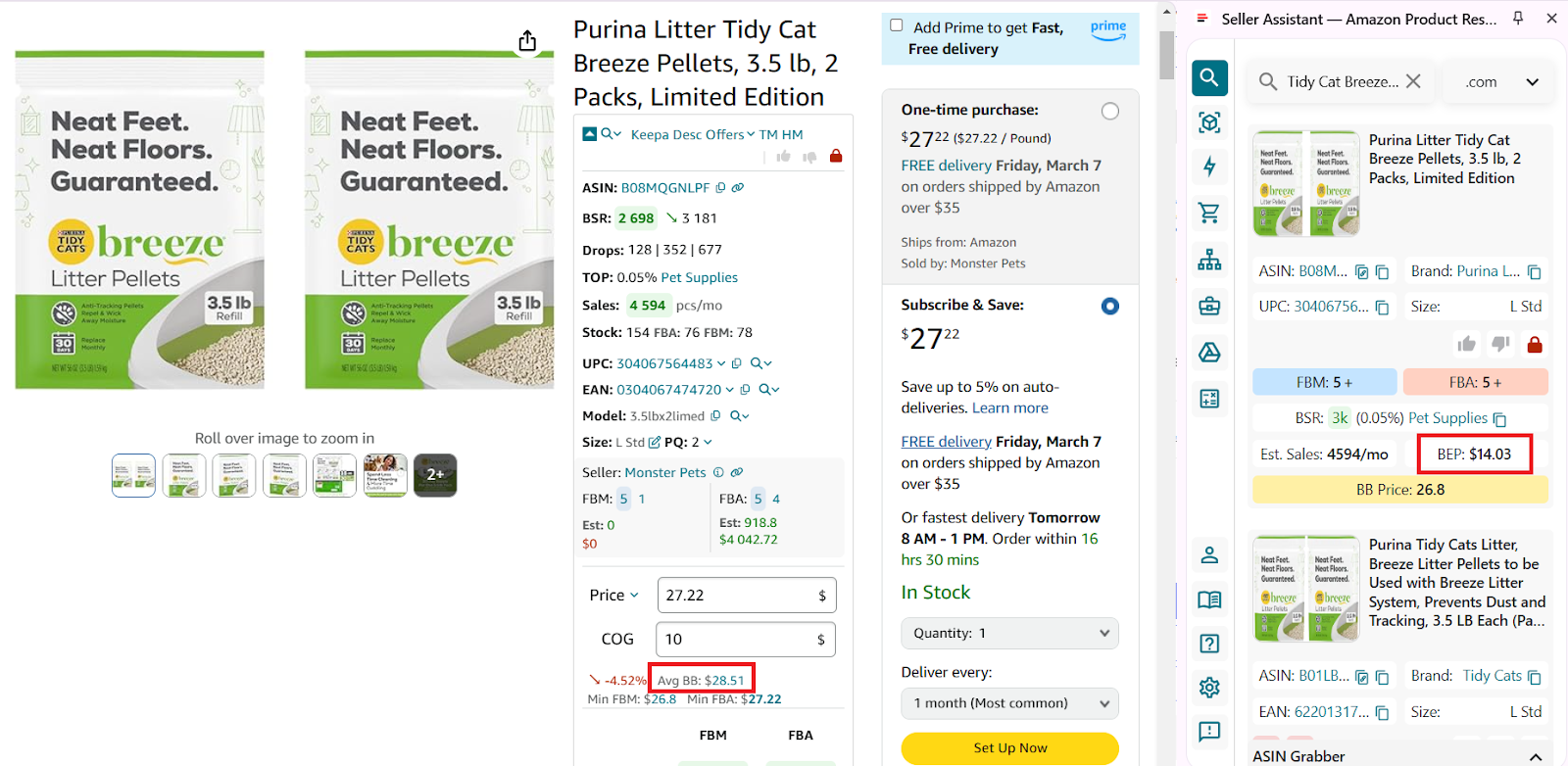Click the lightning bolt icon in sidebar
This screenshot has height=766, width=1568.
[1209, 167]
